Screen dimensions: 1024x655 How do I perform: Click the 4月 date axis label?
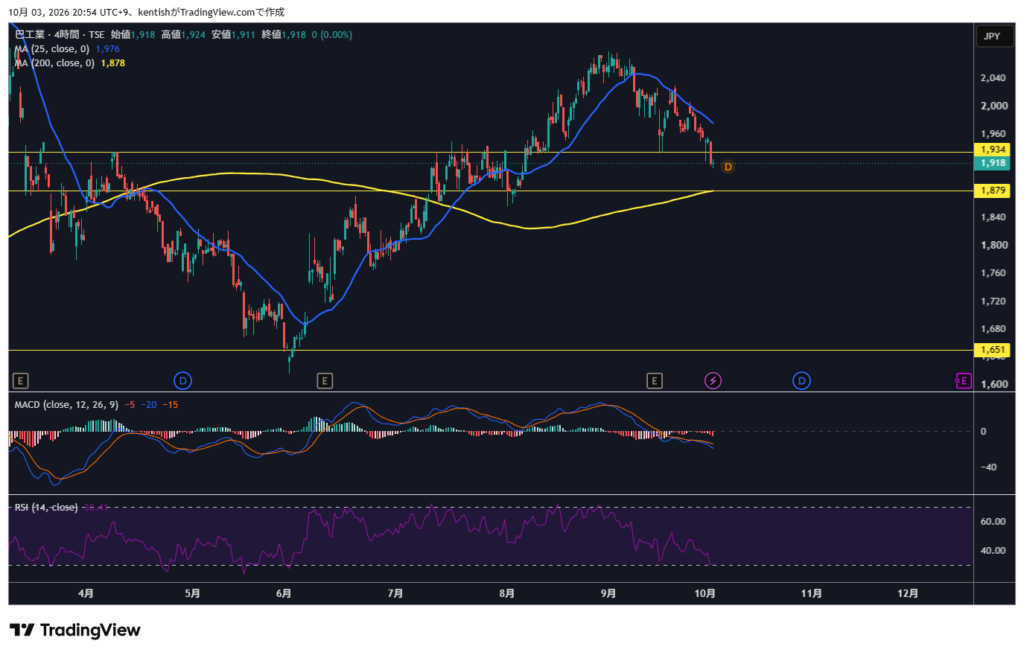pos(86,594)
